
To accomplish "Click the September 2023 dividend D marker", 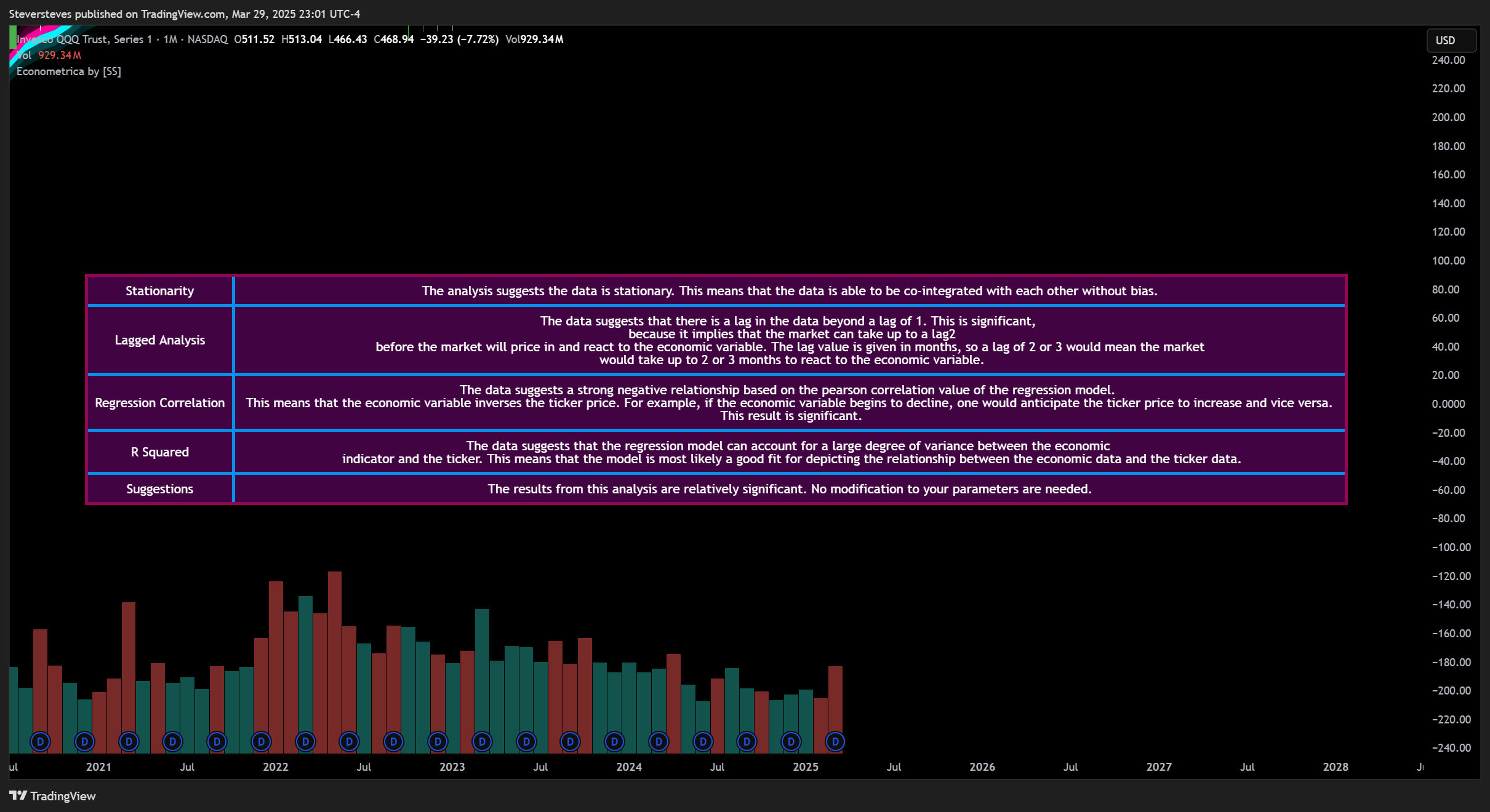I will click(x=570, y=742).
